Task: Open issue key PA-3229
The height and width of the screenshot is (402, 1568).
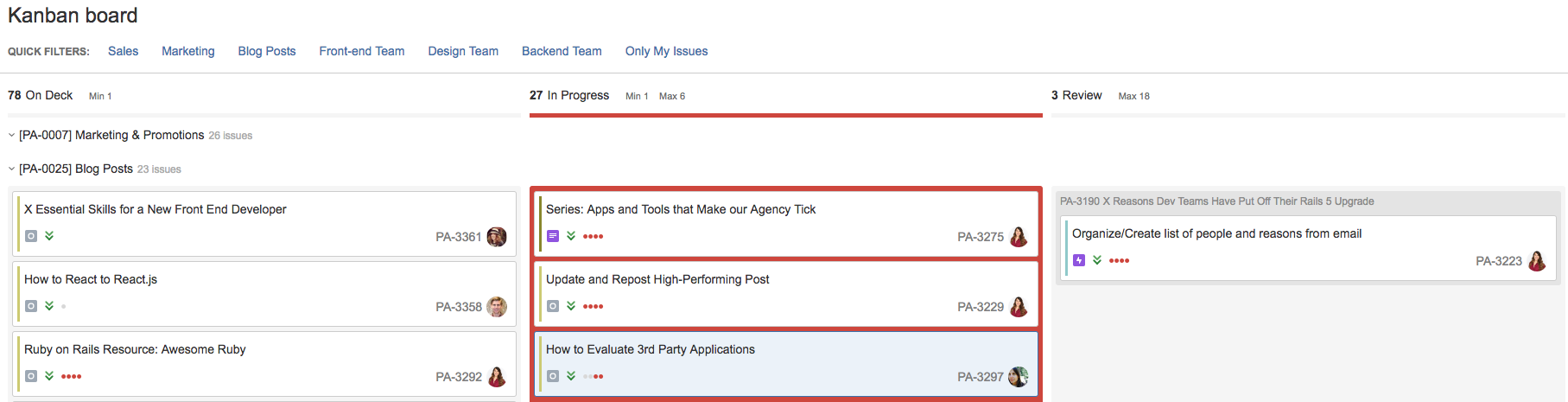Action: click(981, 307)
